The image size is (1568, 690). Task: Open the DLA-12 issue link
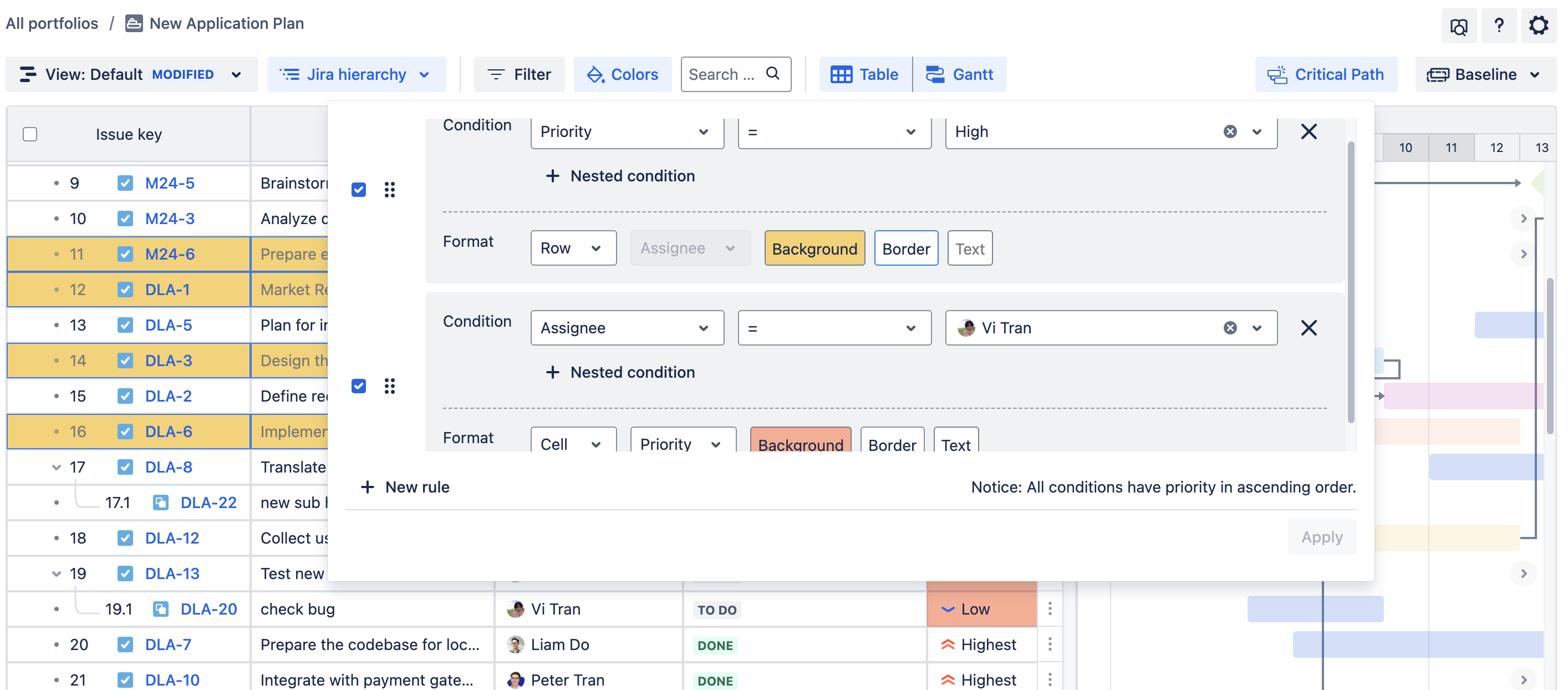pos(172,539)
